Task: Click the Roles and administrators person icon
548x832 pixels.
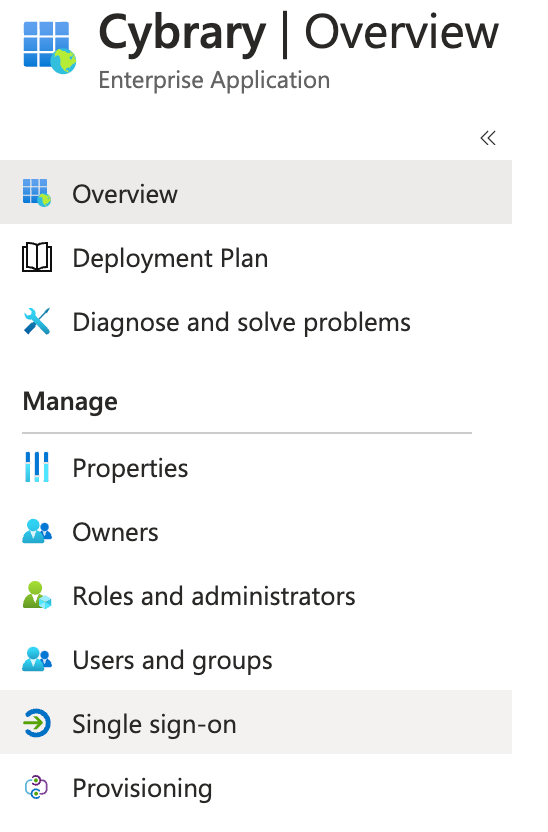Action: pos(37,595)
